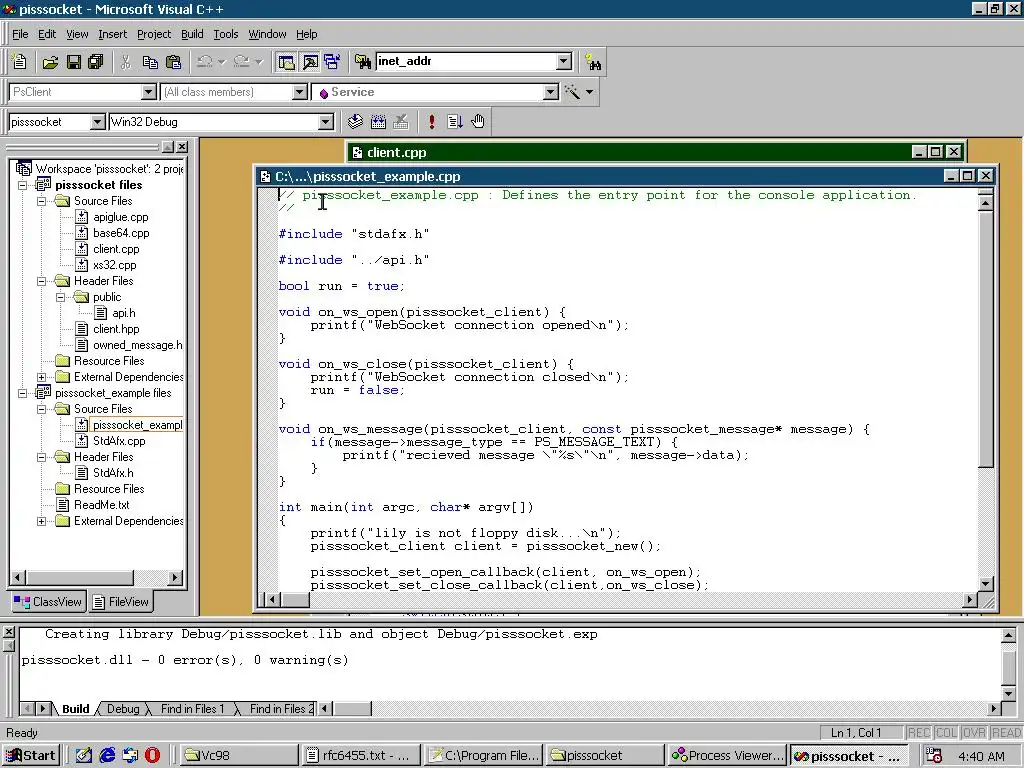
Task: Click the Search help icon right of find box
Action: [593, 62]
